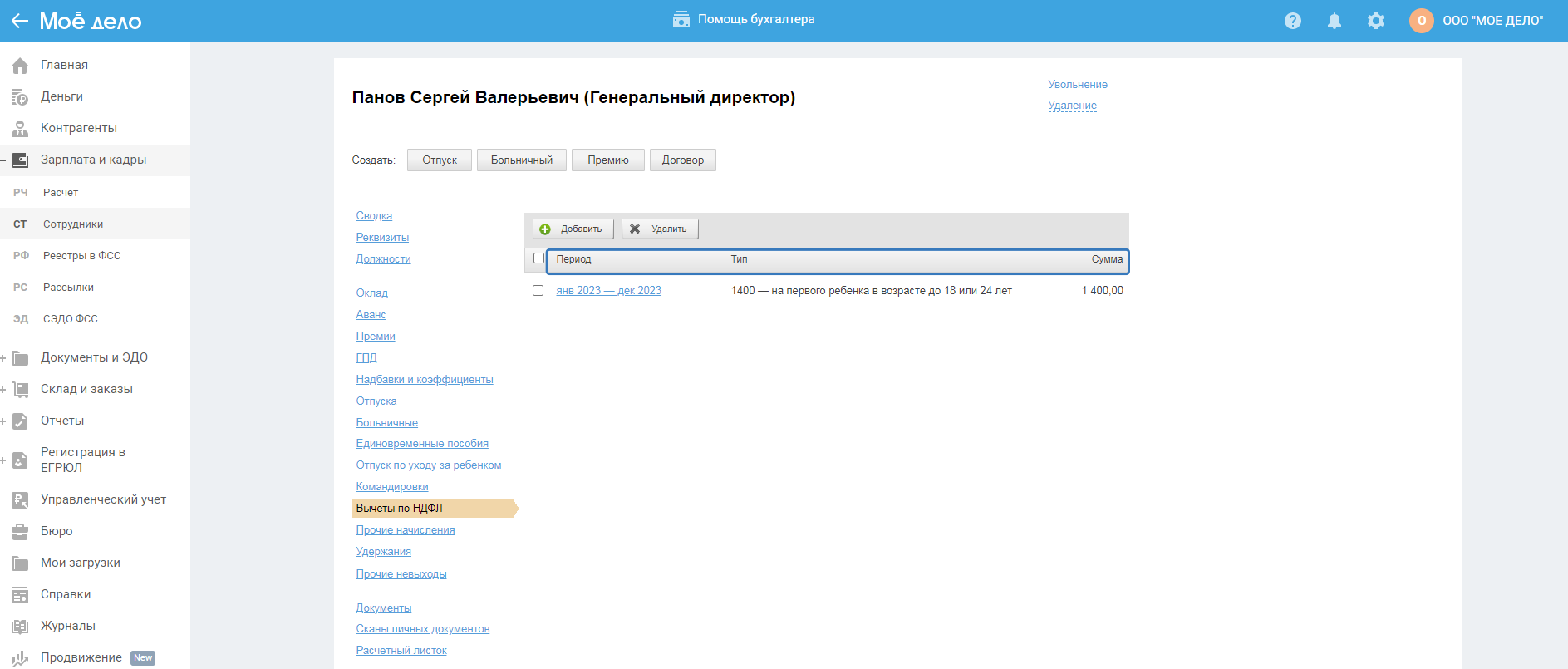This screenshot has width=1568, height=669.
Task: Click the Помощь бухгалтера icon
Action: [681, 19]
